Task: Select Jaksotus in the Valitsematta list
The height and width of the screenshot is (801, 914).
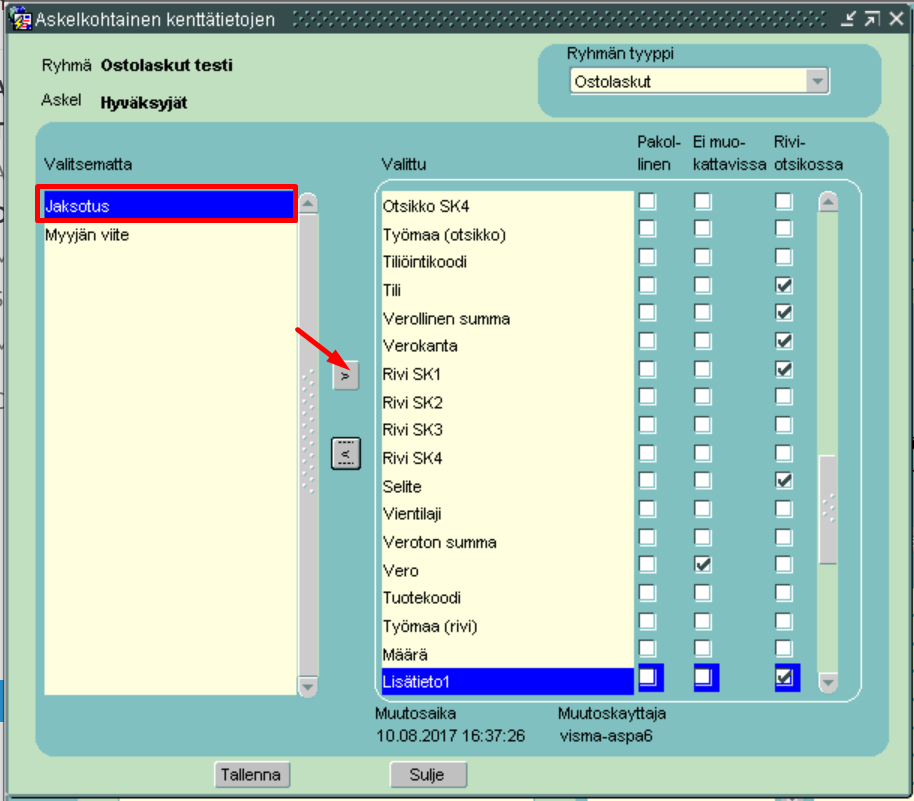Action: pyautogui.click(x=169, y=206)
